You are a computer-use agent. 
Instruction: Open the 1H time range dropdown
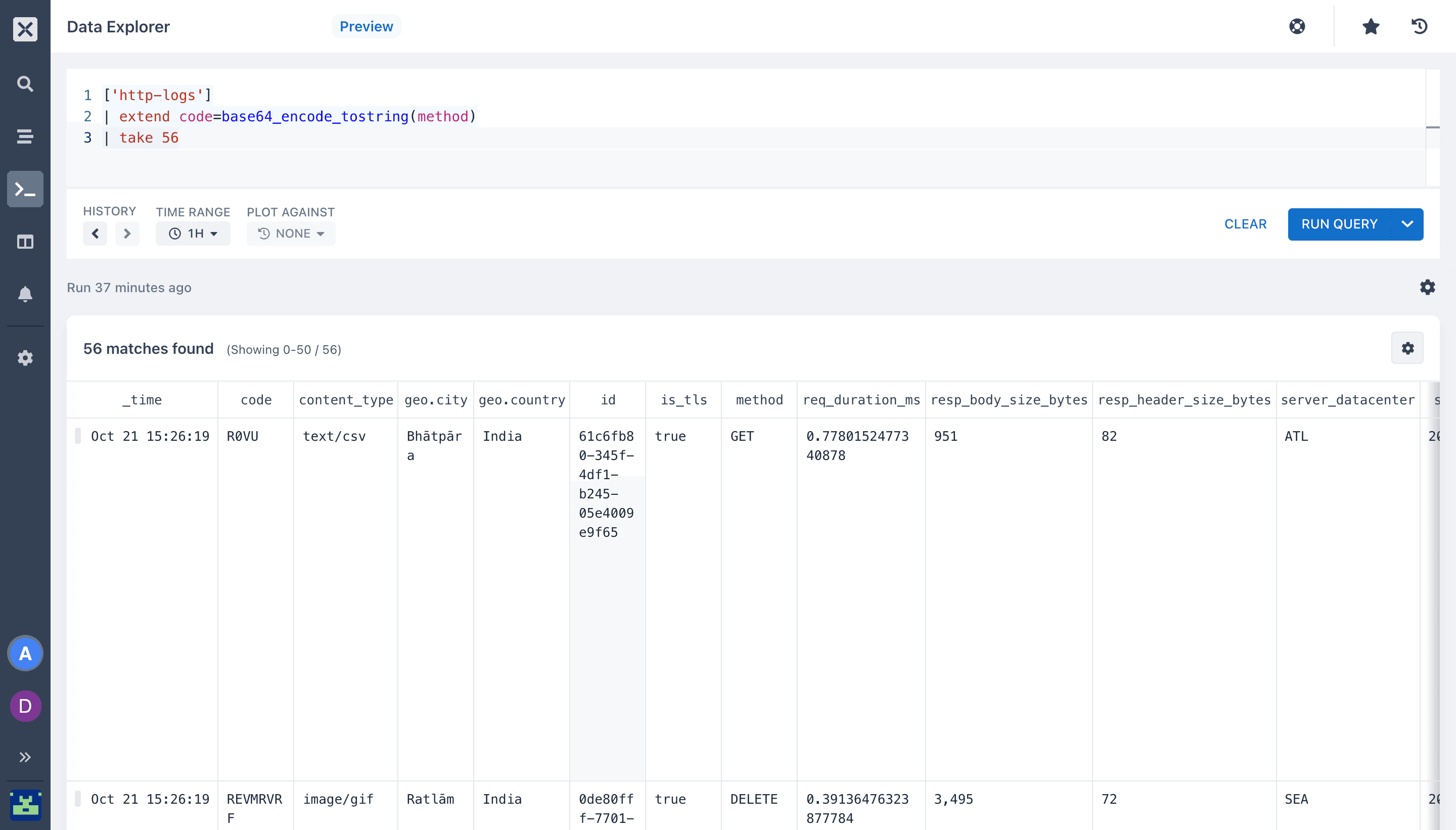tap(193, 234)
